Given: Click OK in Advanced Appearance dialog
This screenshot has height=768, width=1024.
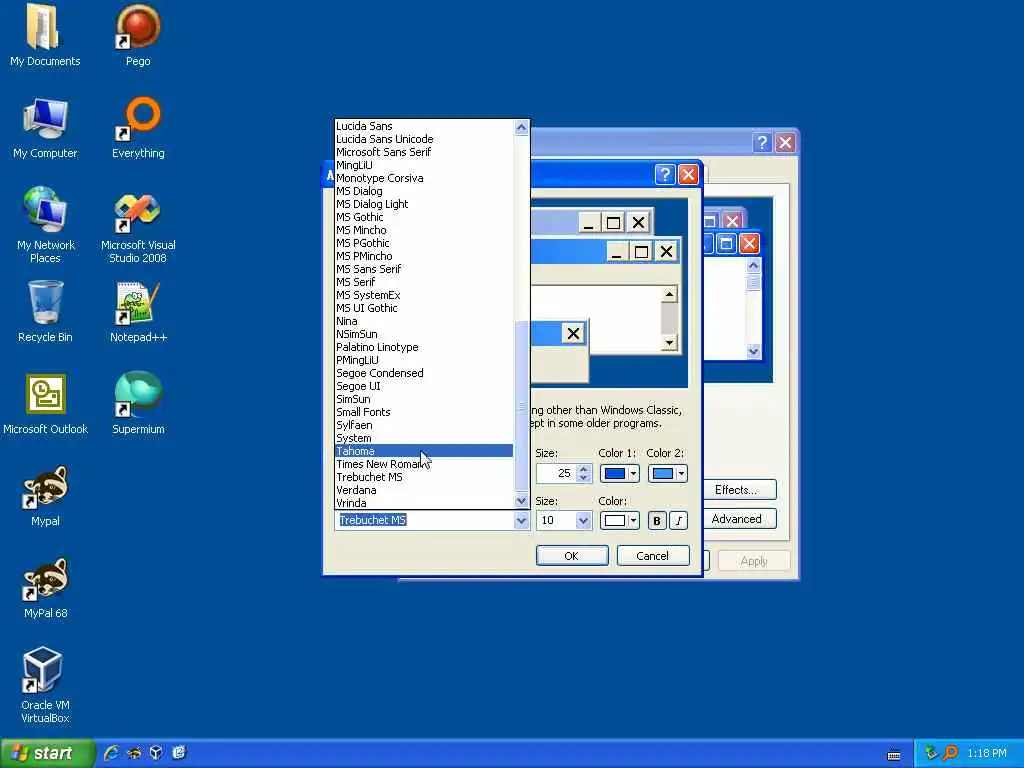Looking at the screenshot, I should click(x=571, y=556).
